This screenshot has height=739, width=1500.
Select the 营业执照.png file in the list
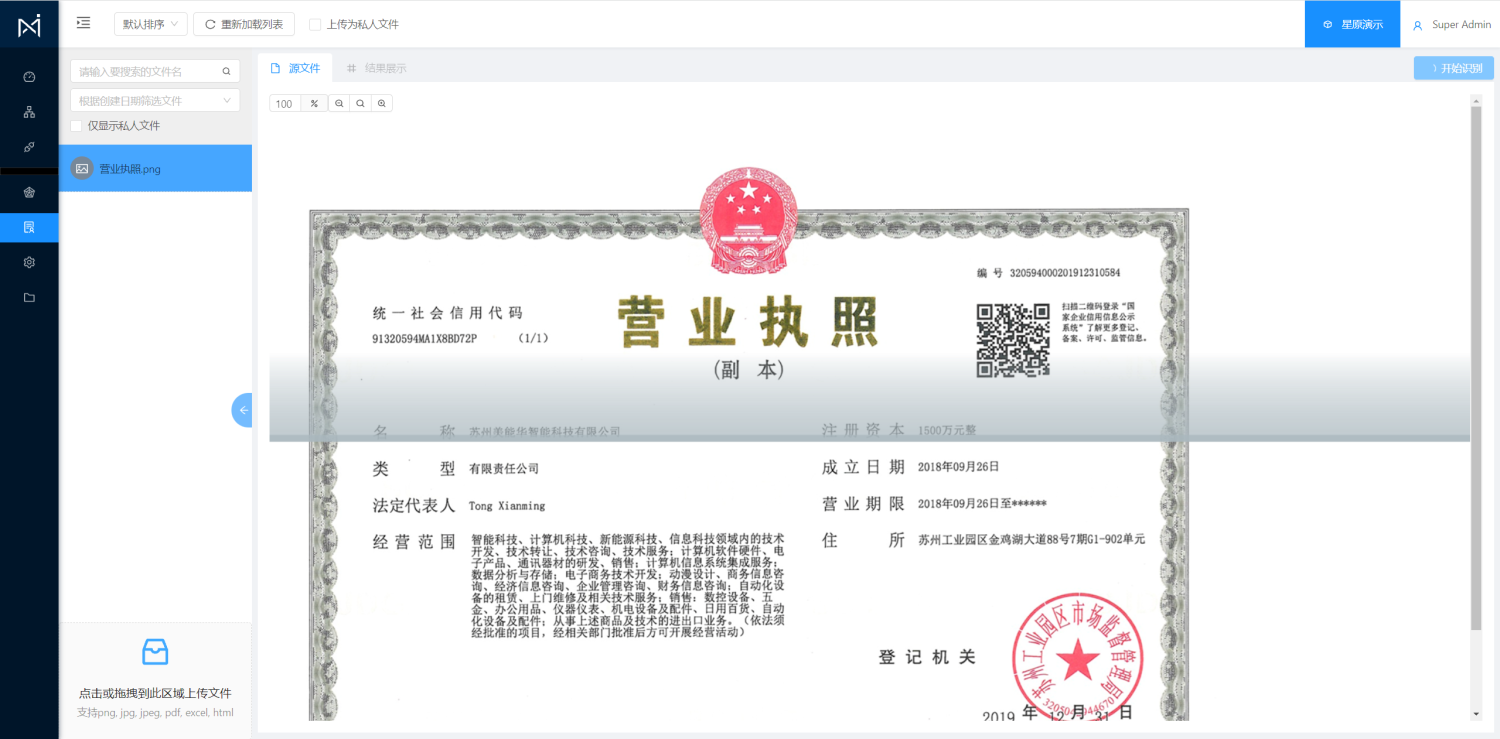[x=155, y=168]
